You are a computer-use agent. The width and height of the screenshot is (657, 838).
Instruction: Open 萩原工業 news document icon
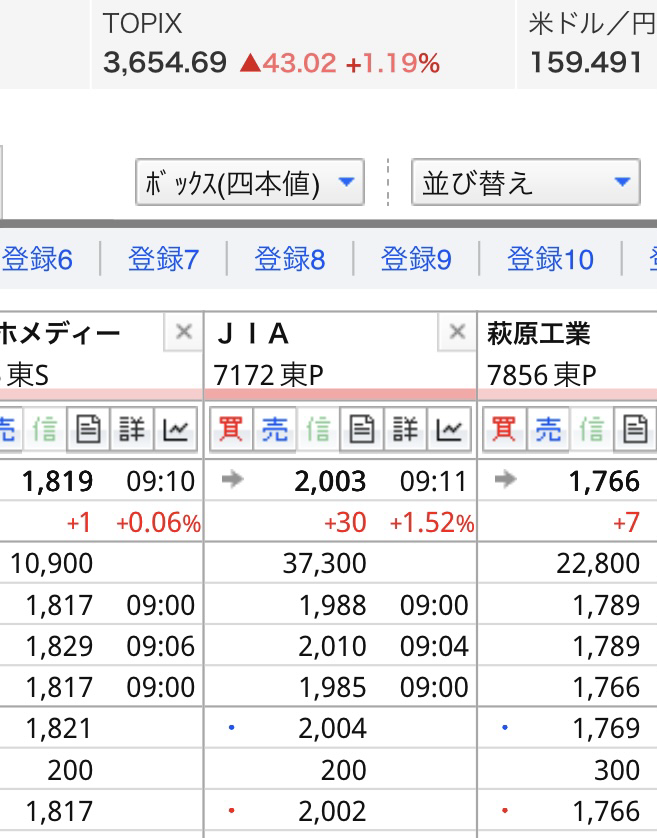click(635, 429)
